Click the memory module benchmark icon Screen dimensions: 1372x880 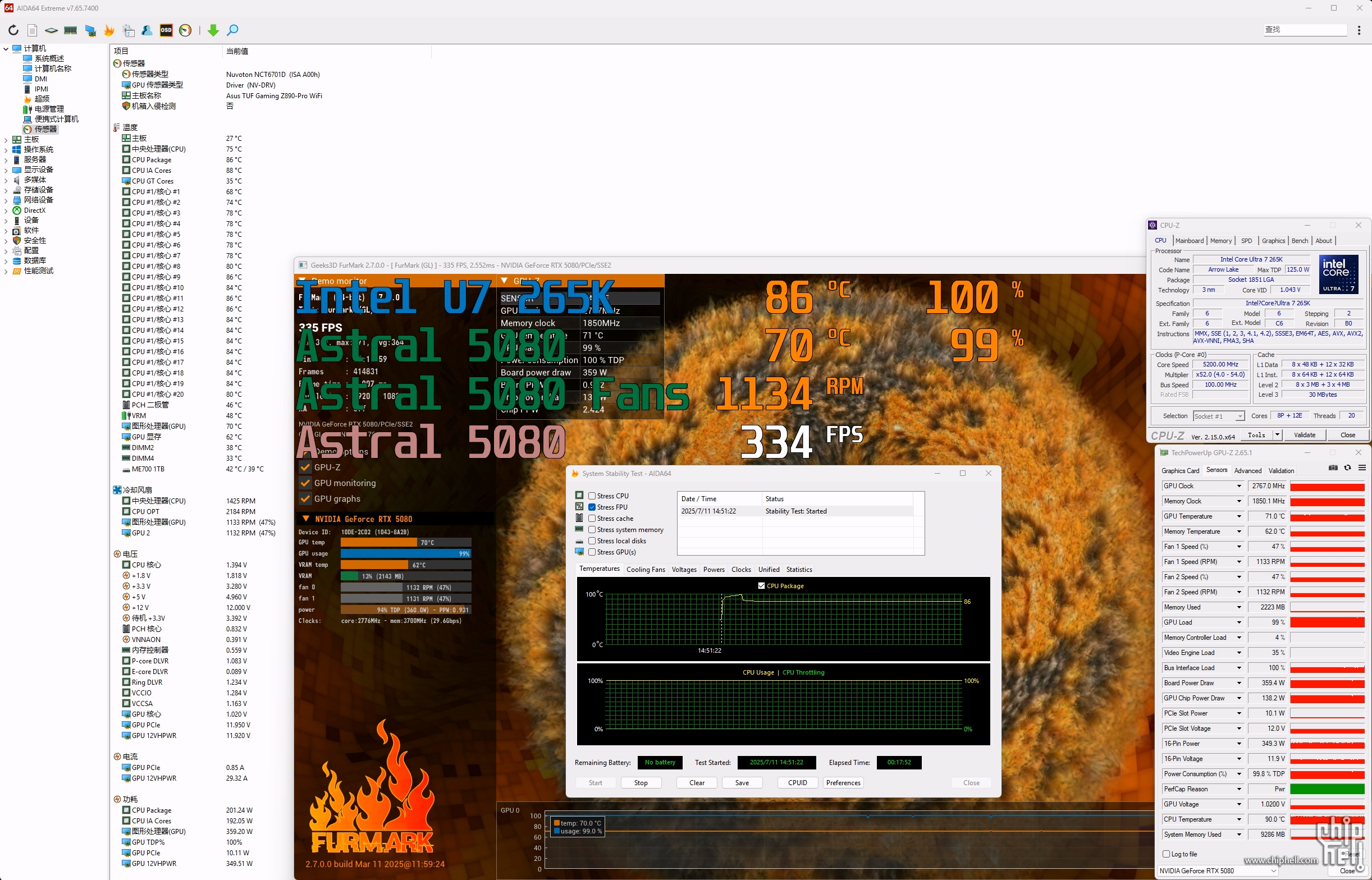pos(71,30)
